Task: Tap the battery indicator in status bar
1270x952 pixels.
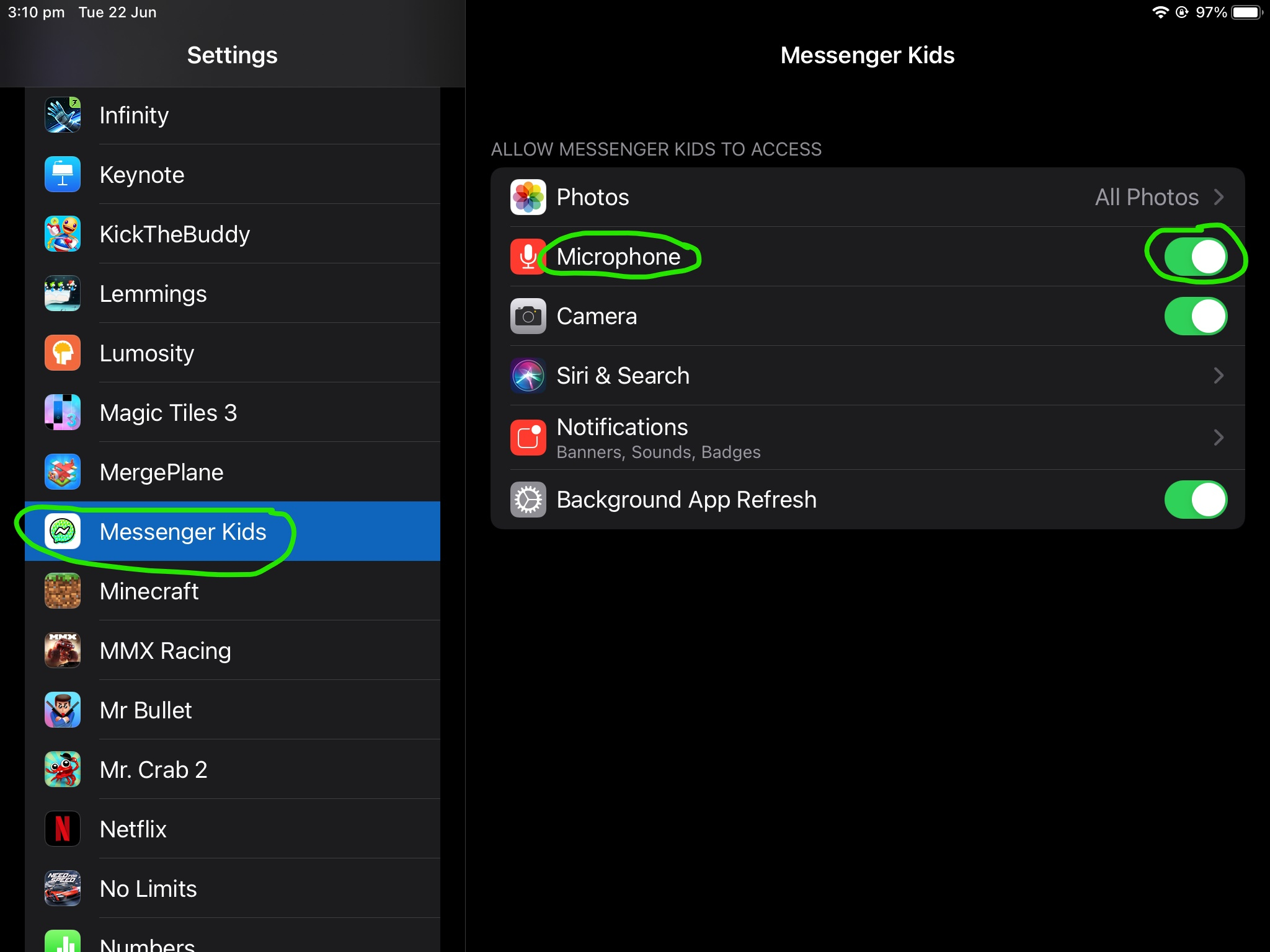Action: click(1246, 12)
